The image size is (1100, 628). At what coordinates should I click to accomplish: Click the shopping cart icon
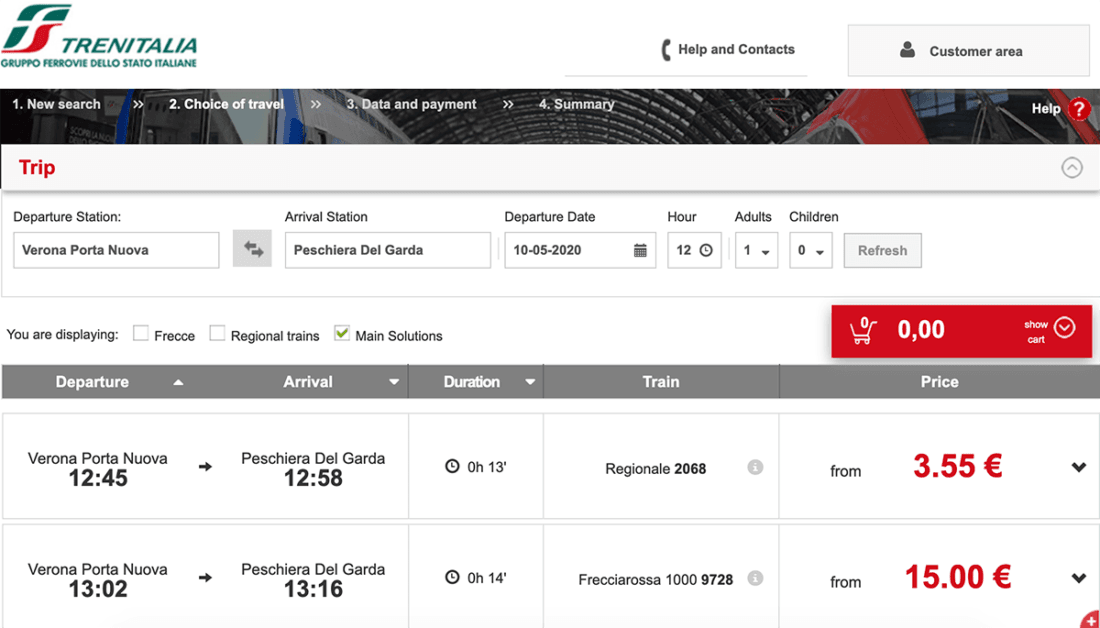click(x=863, y=330)
